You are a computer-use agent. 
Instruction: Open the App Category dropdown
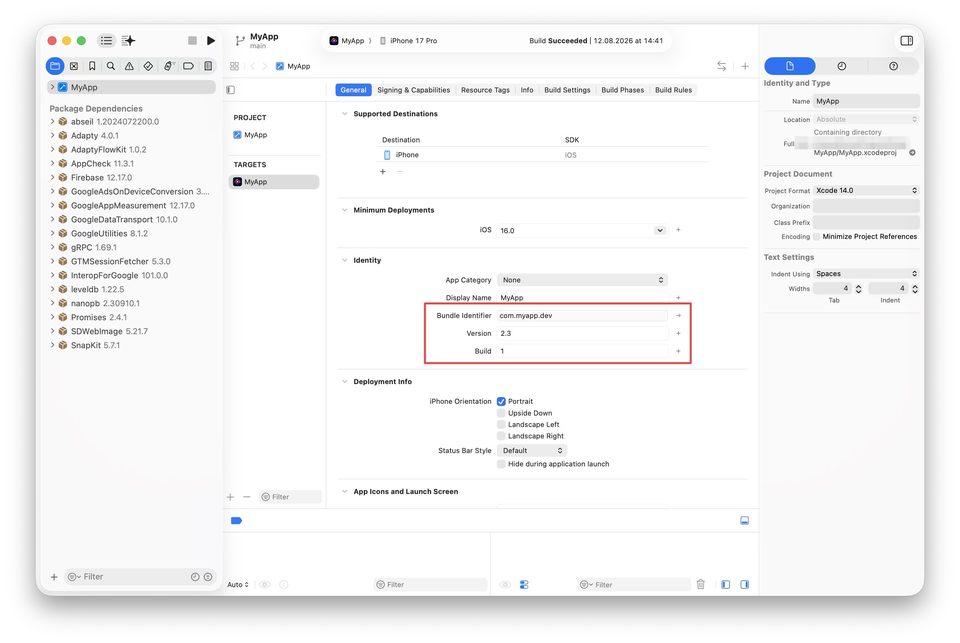click(582, 280)
